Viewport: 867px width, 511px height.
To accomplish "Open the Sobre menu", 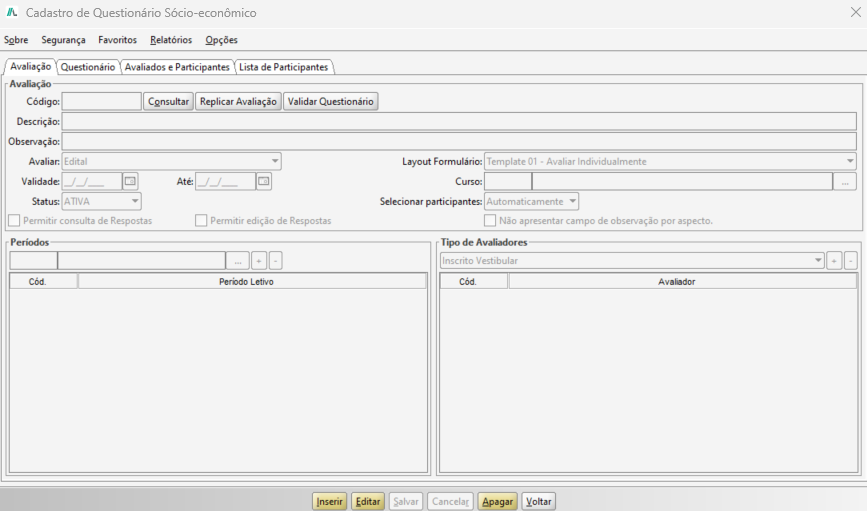I will 16,40.
